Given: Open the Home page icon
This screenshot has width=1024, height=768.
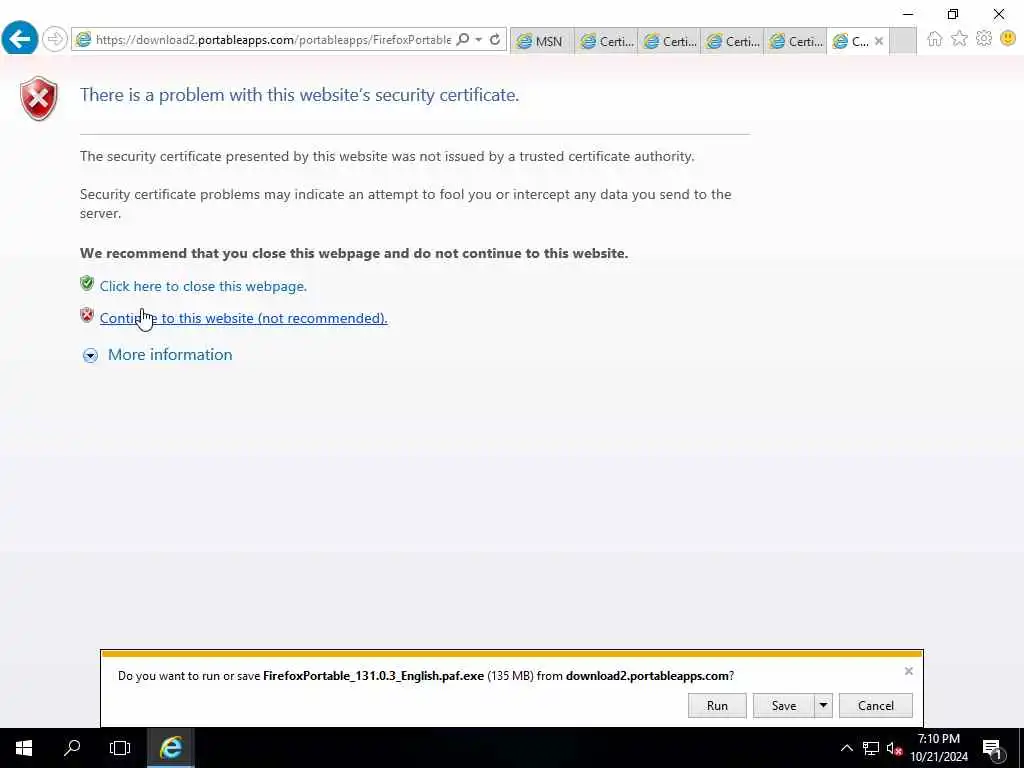Looking at the screenshot, I should tap(935, 39).
